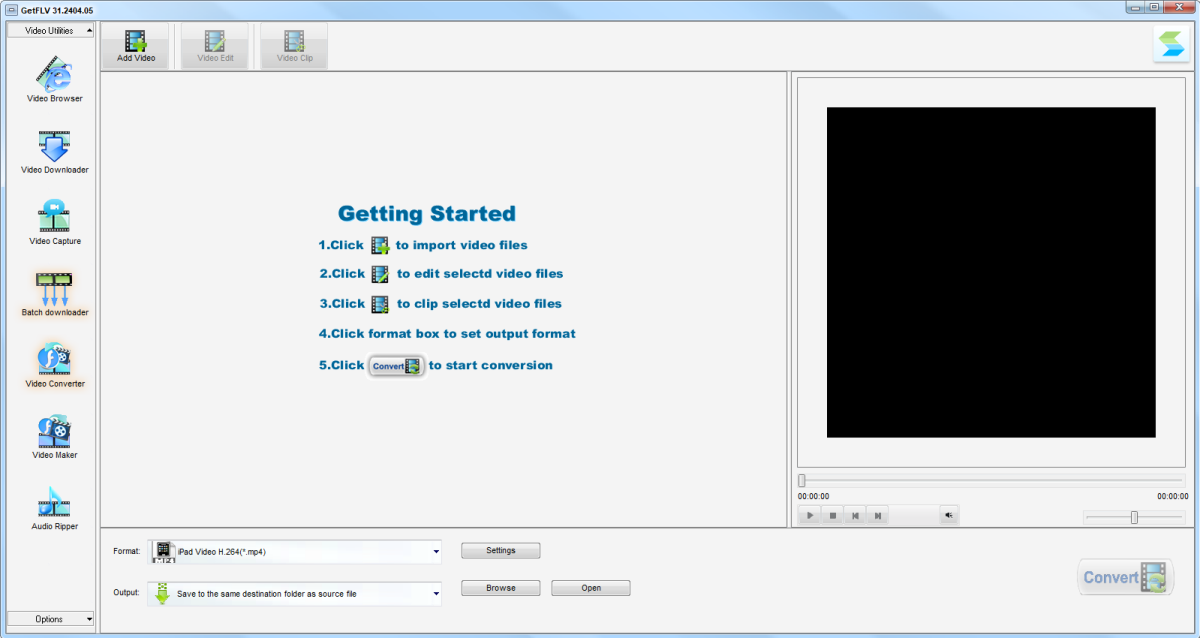1200x638 pixels.
Task: Open the Video Browser utility
Action: pyautogui.click(x=54, y=79)
